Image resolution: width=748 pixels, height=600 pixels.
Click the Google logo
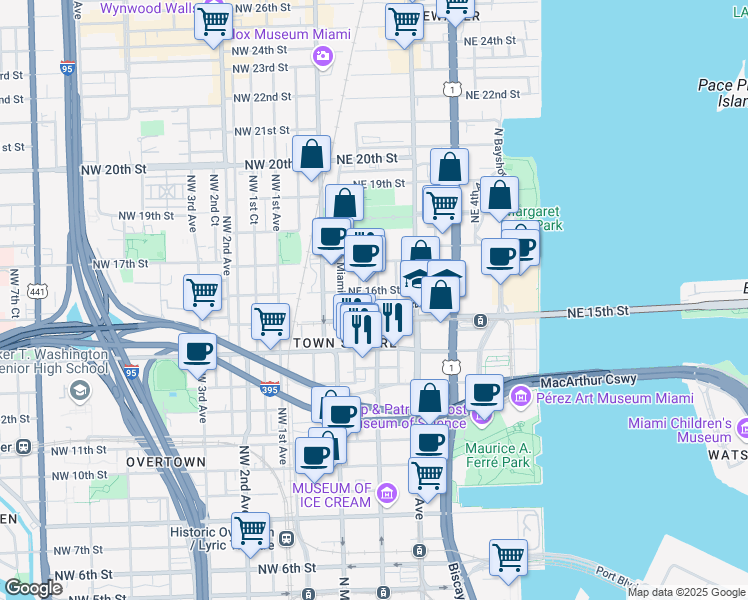tap(33, 589)
